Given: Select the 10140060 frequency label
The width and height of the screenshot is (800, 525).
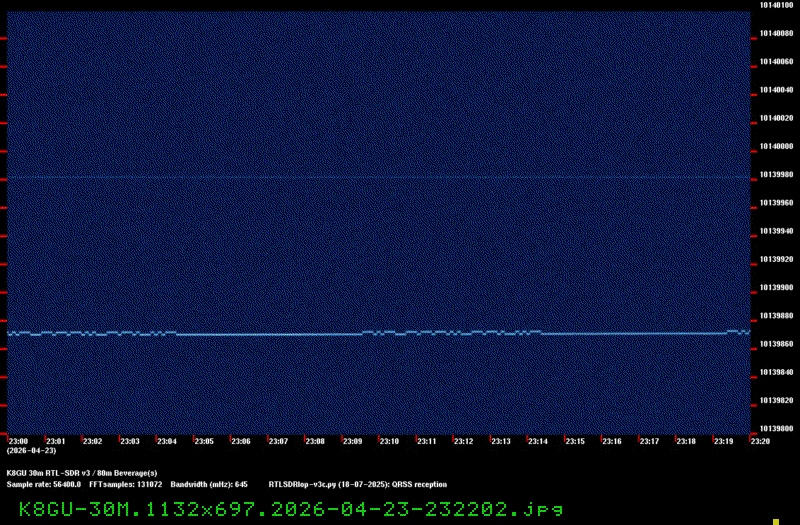Looking at the screenshot, I should point(777,62).
